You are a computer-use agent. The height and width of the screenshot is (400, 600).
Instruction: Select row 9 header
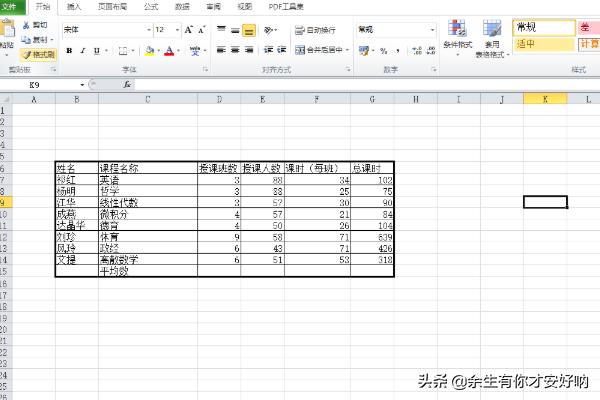(5, 202)
